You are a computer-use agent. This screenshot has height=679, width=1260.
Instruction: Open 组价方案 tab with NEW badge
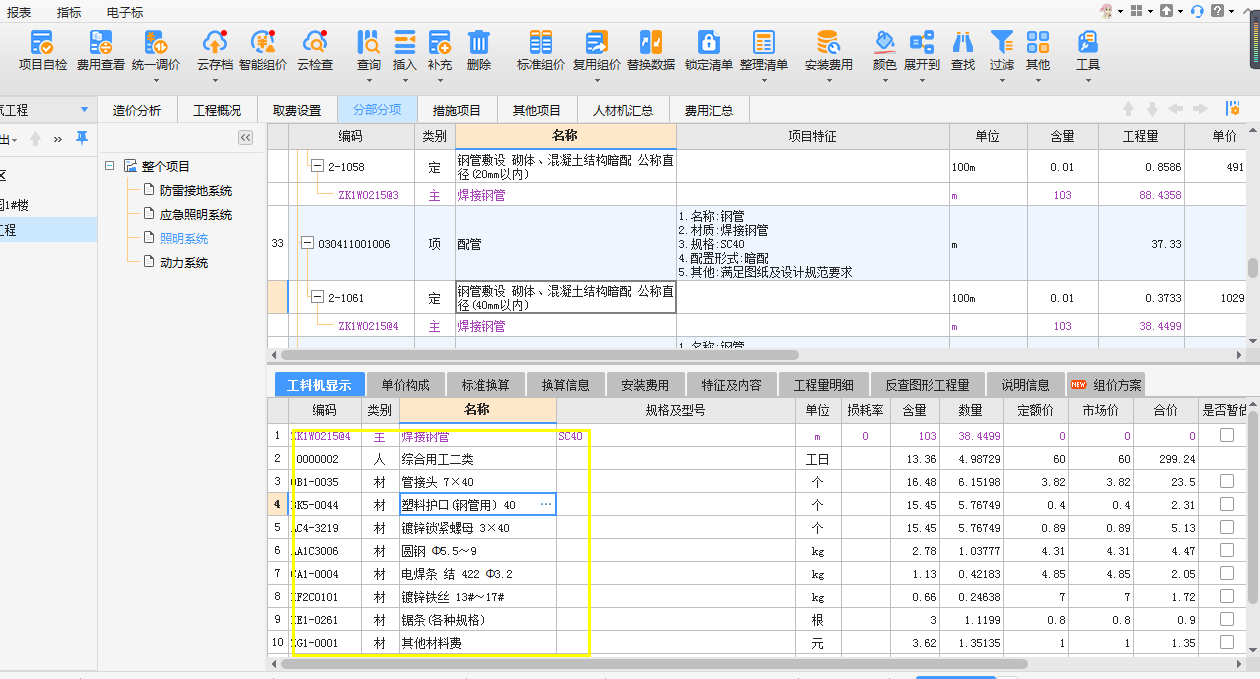1106,385
